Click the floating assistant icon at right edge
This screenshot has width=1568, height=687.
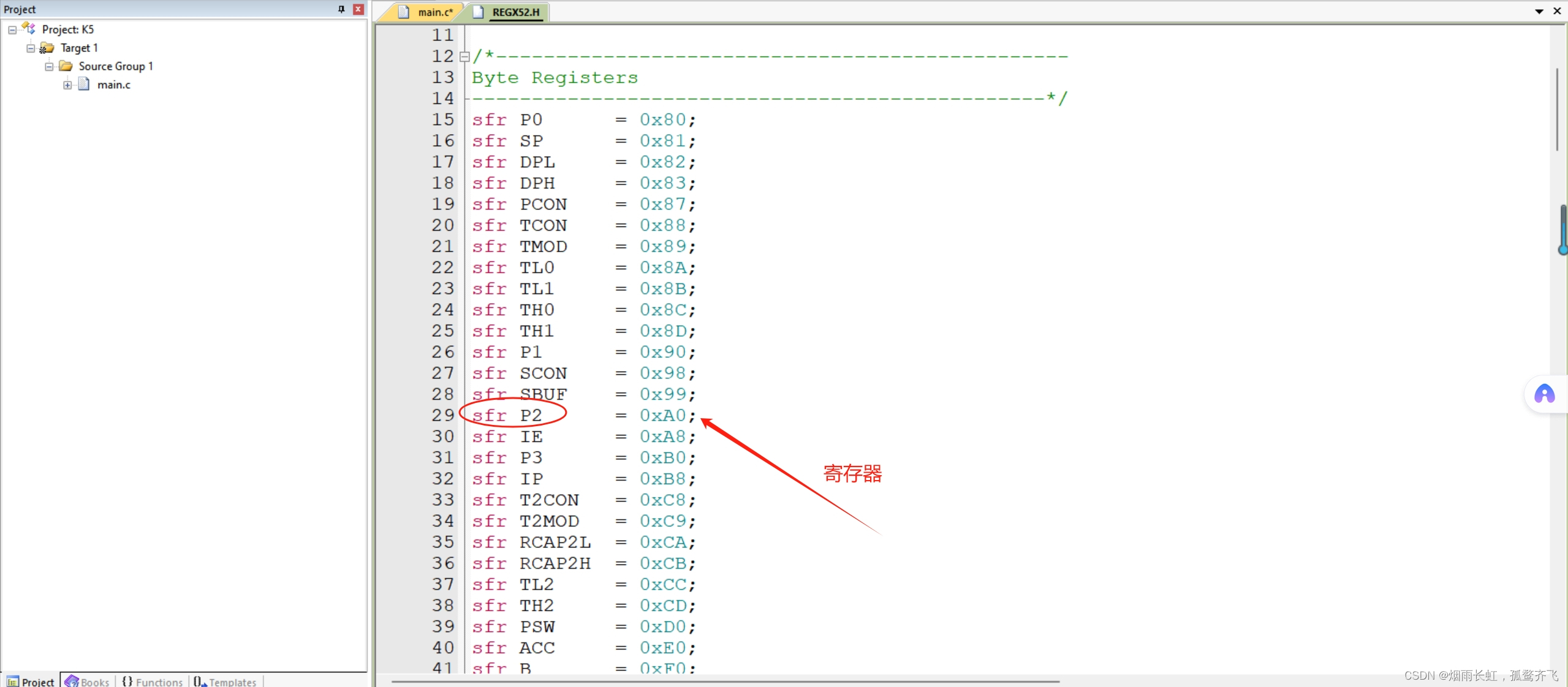(x=1544, y=394)
